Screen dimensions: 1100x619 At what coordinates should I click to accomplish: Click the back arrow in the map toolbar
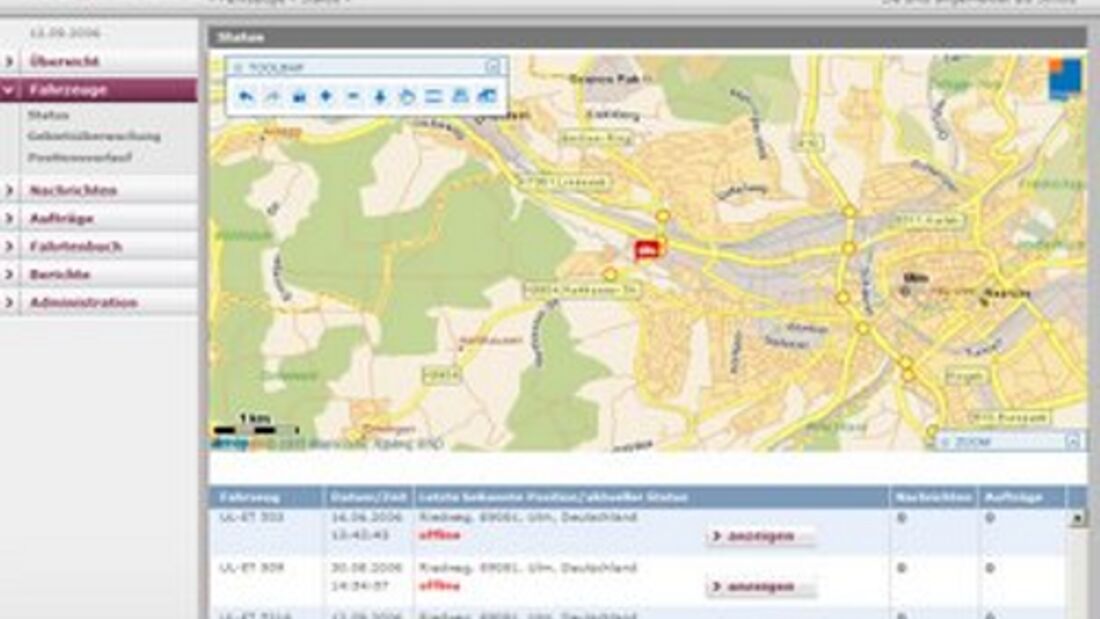246,97
